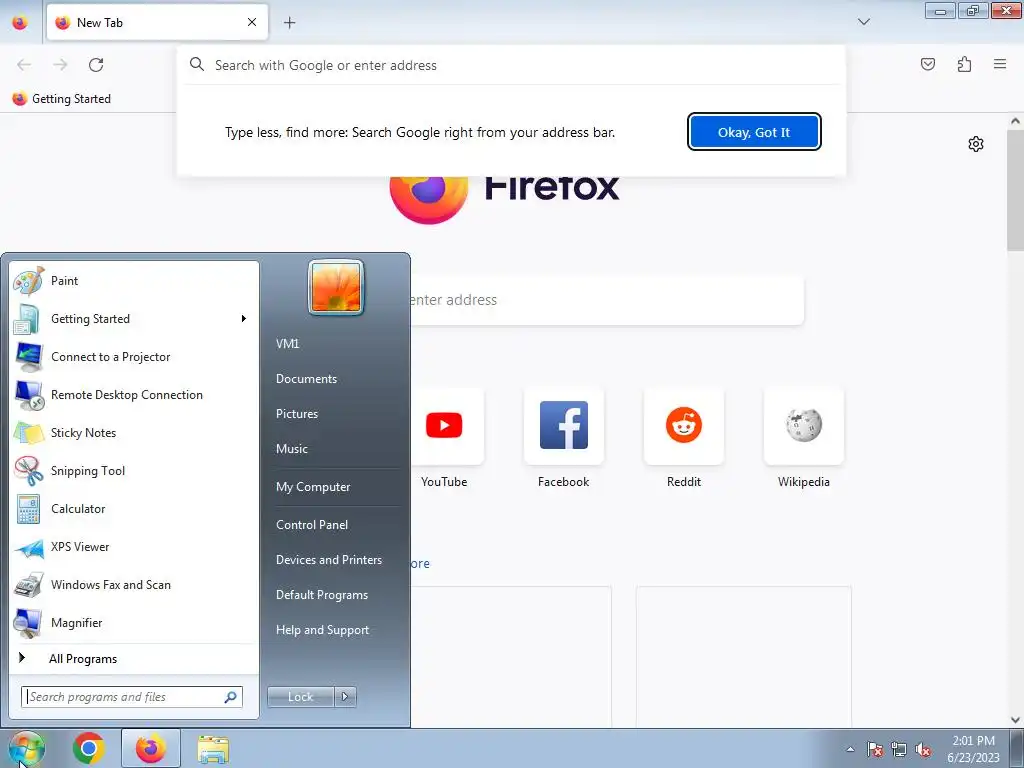Select the New Tab tab
This screenshot has height=768, width=1024.
pyautogui.click(x=157, y=22)
